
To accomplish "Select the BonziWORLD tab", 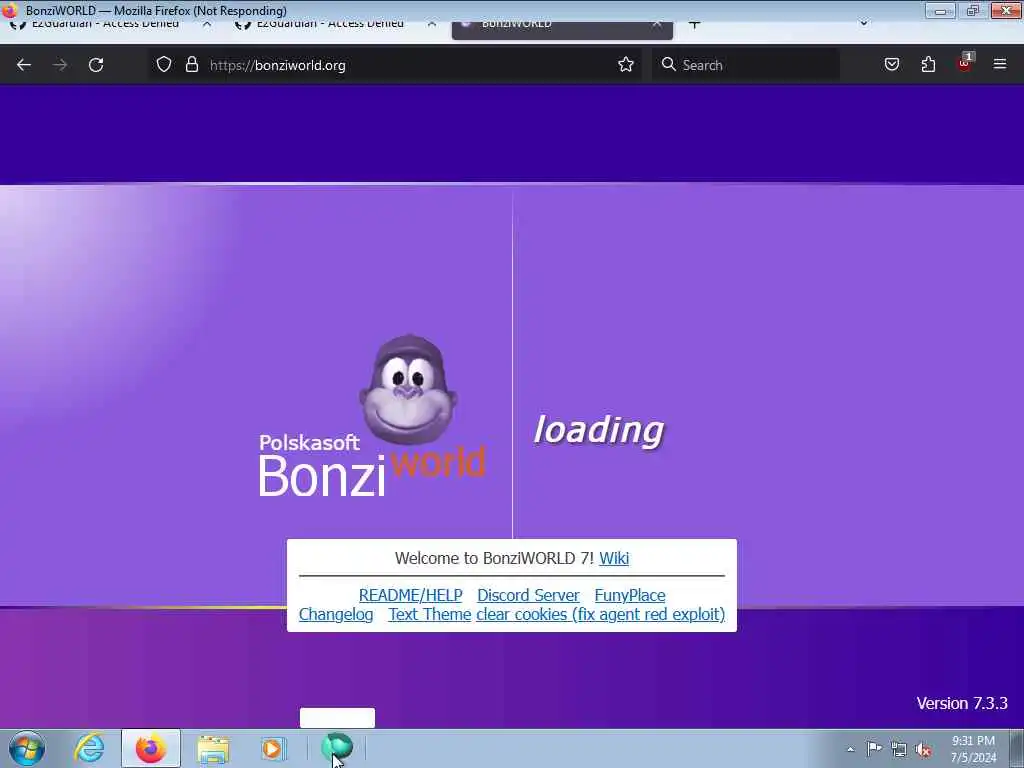I will point(562,30).
